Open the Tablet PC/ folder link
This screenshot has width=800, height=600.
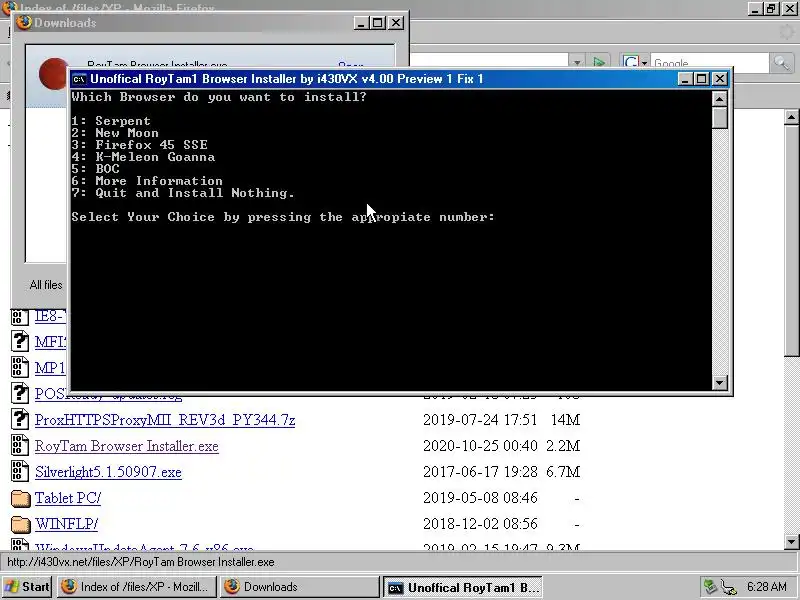coord(68,498)
